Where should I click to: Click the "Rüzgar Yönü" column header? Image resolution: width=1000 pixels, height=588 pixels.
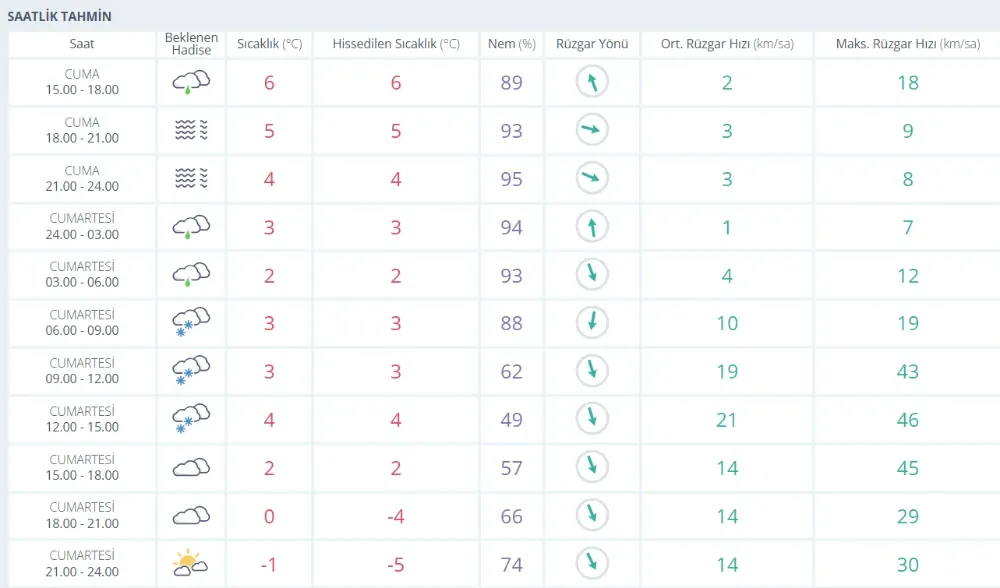coord(592,44)
